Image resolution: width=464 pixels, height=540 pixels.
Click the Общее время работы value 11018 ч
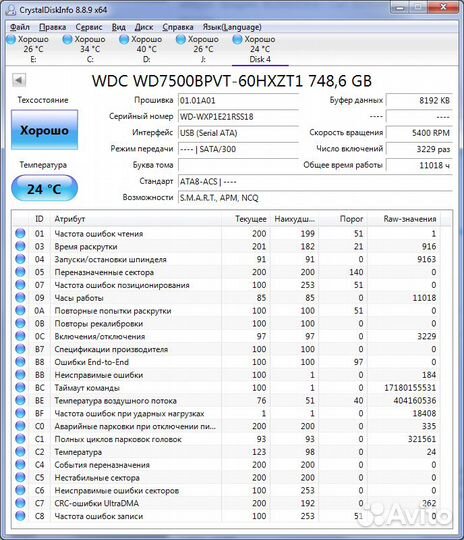419,165
